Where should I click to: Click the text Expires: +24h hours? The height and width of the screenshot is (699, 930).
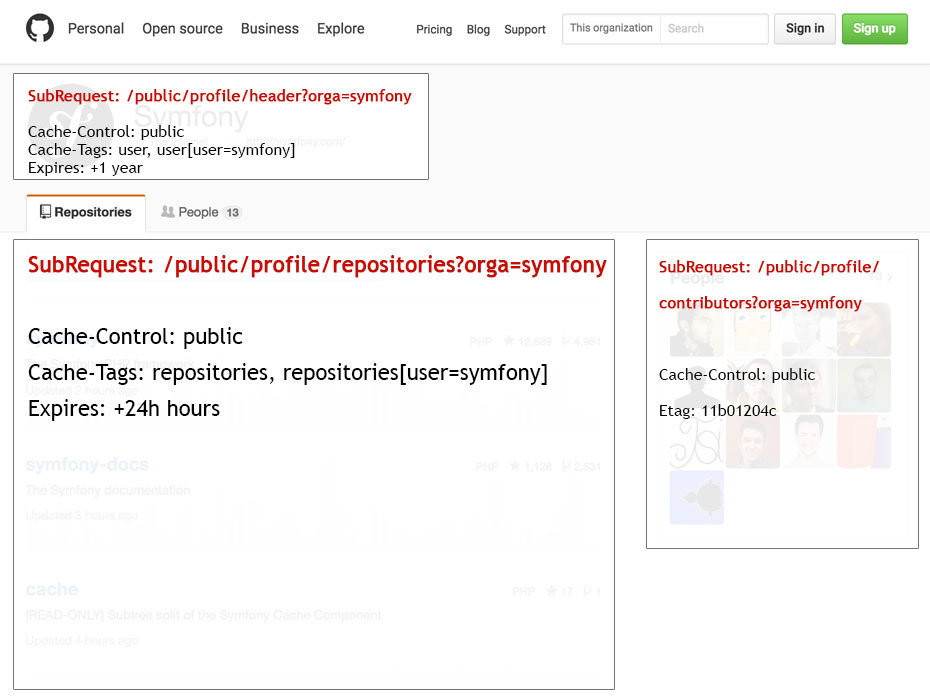point(124,408)
